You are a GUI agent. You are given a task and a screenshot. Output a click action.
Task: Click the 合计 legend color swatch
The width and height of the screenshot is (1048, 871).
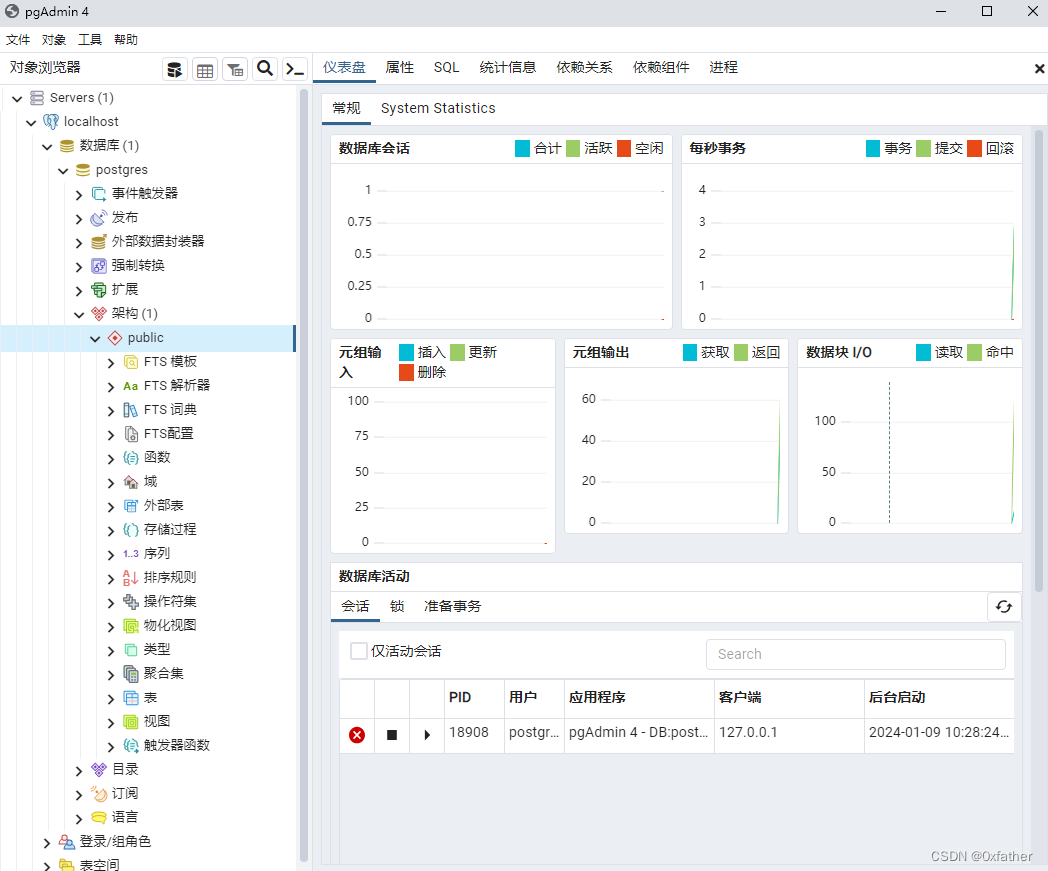point(522,147)
